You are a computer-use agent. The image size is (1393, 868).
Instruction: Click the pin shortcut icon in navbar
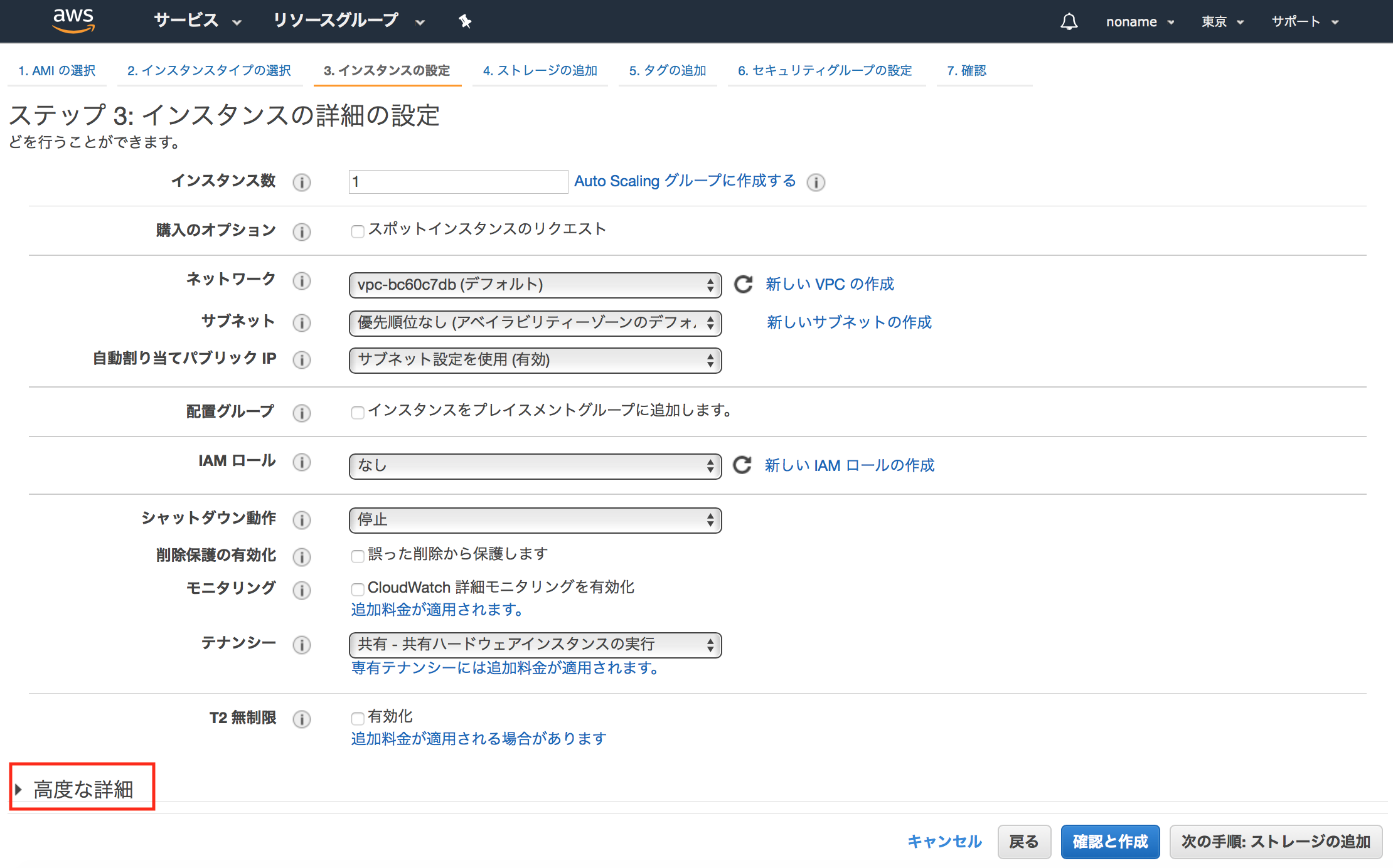point(465,21)
